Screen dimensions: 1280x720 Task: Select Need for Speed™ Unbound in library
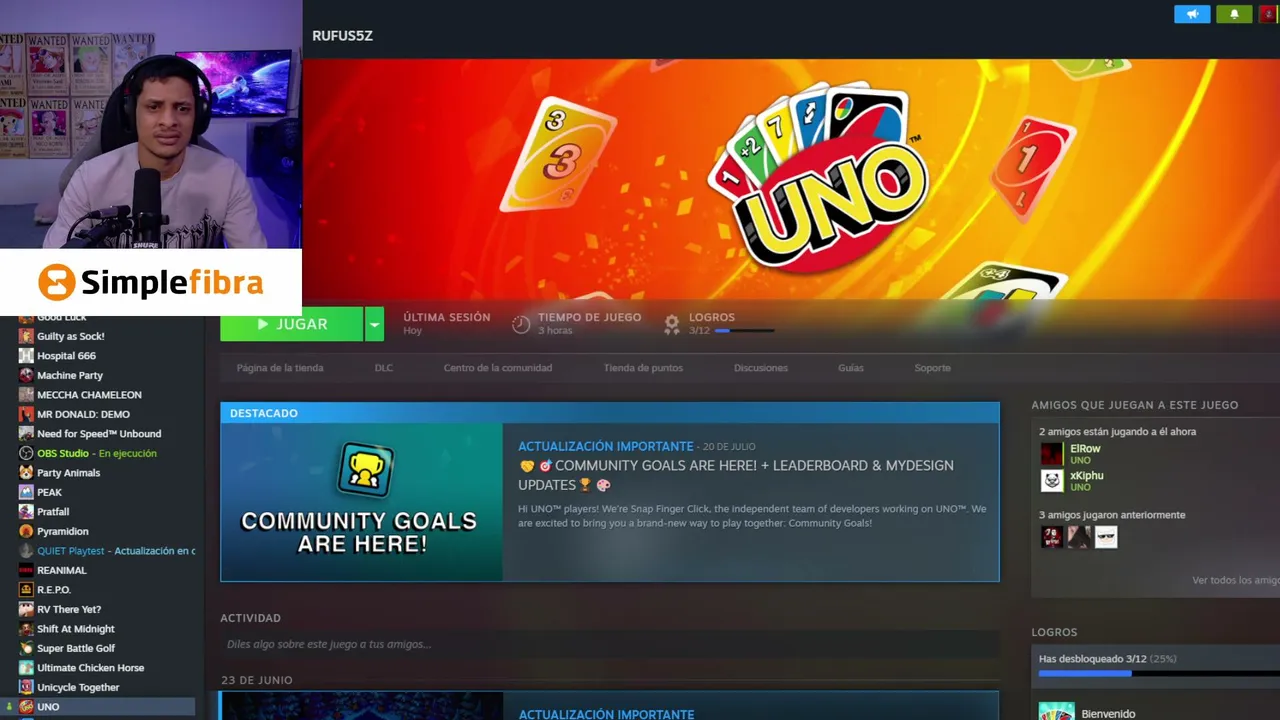tap(99, 434)
